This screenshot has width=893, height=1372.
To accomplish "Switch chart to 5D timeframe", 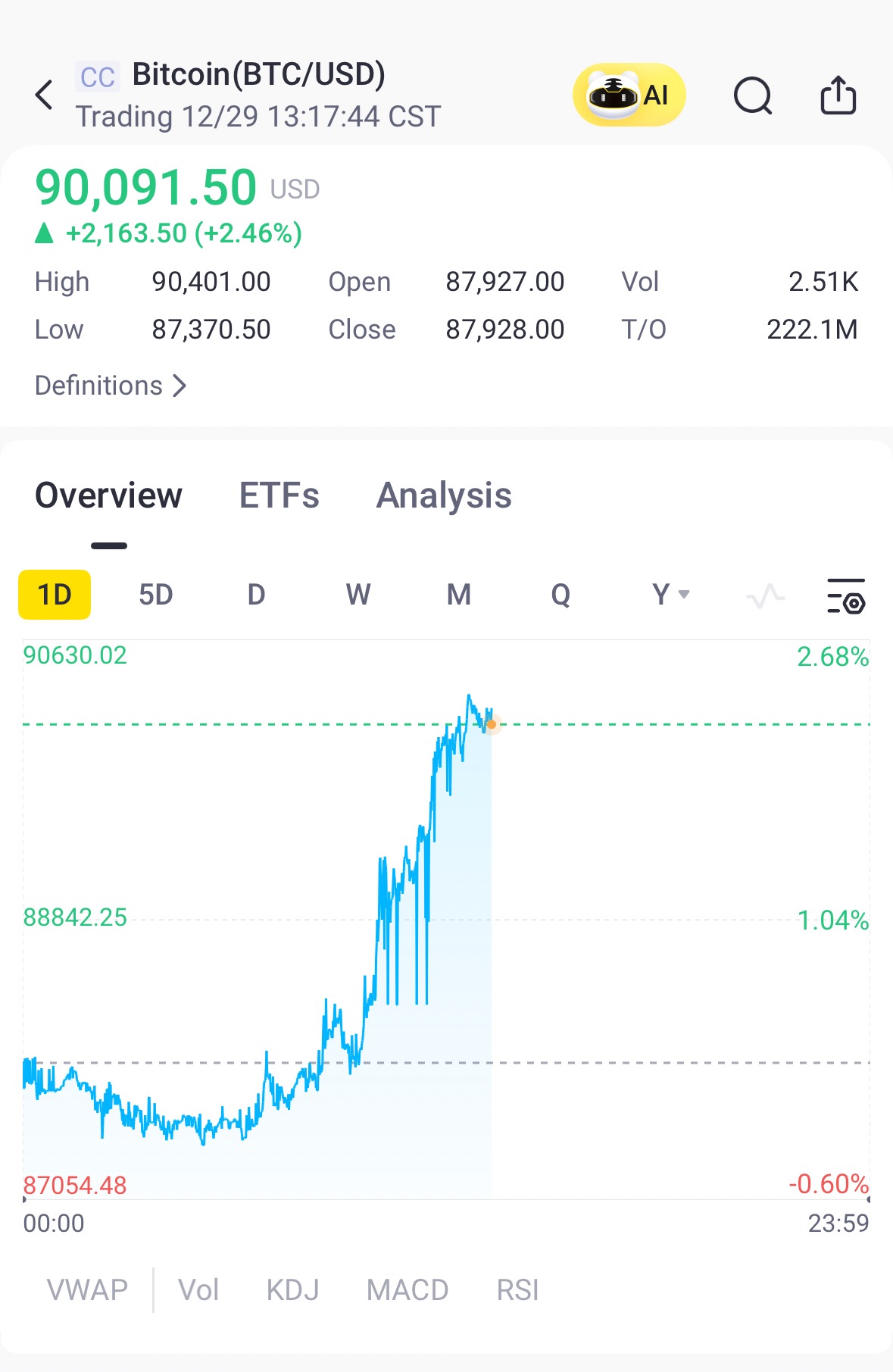I will click(155, 595).
